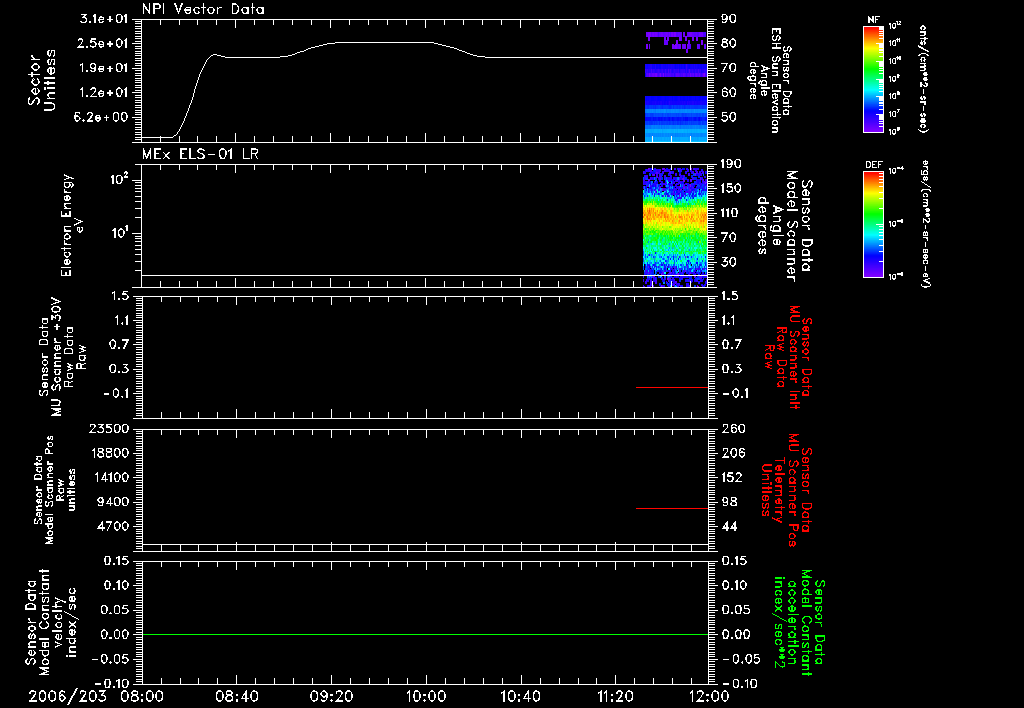The image size is (1024, 708).
Task: Click the '14100' scanner position tick value
Action: click(108, 477)
